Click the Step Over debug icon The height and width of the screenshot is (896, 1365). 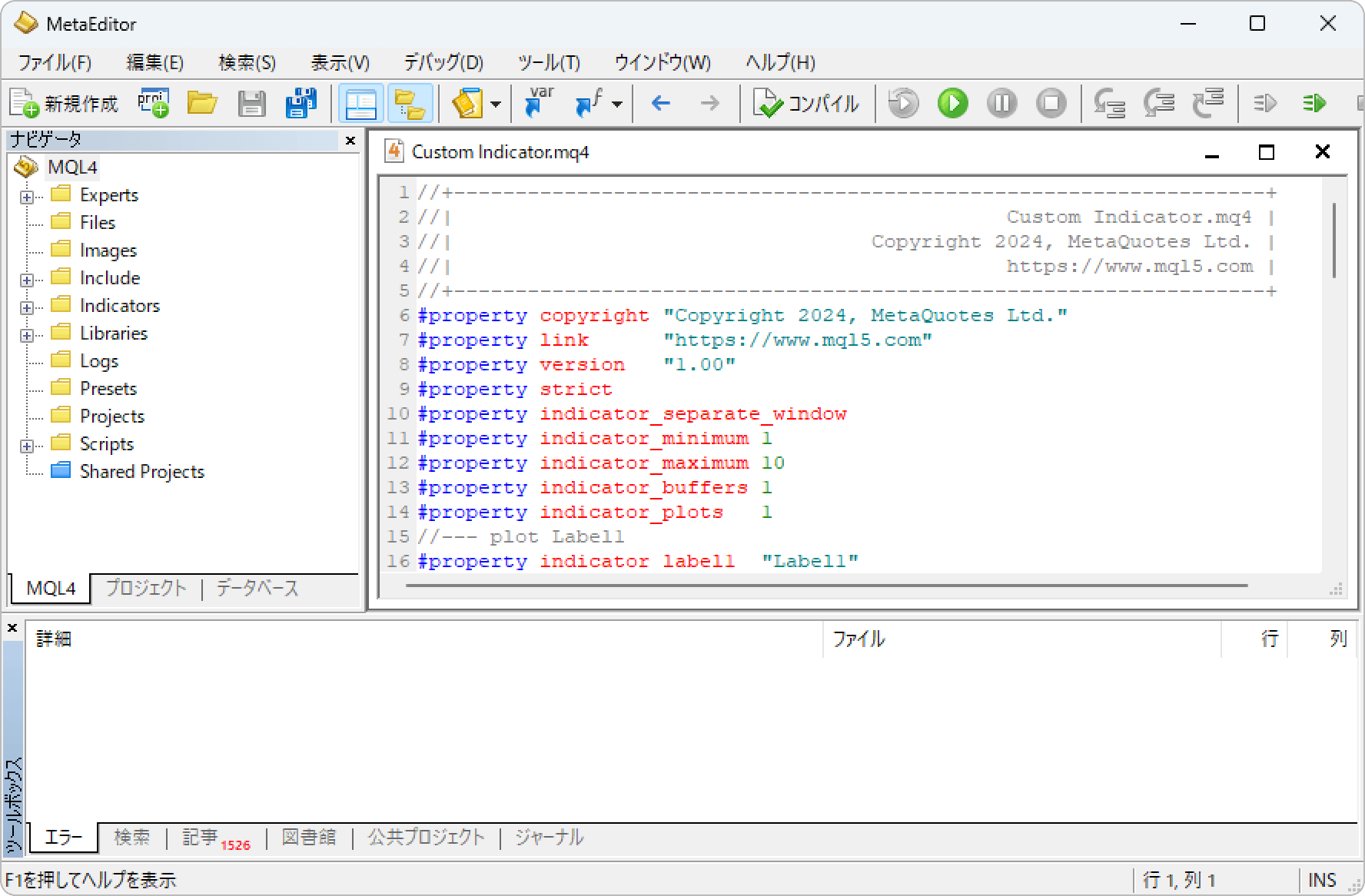point(1158,103)
